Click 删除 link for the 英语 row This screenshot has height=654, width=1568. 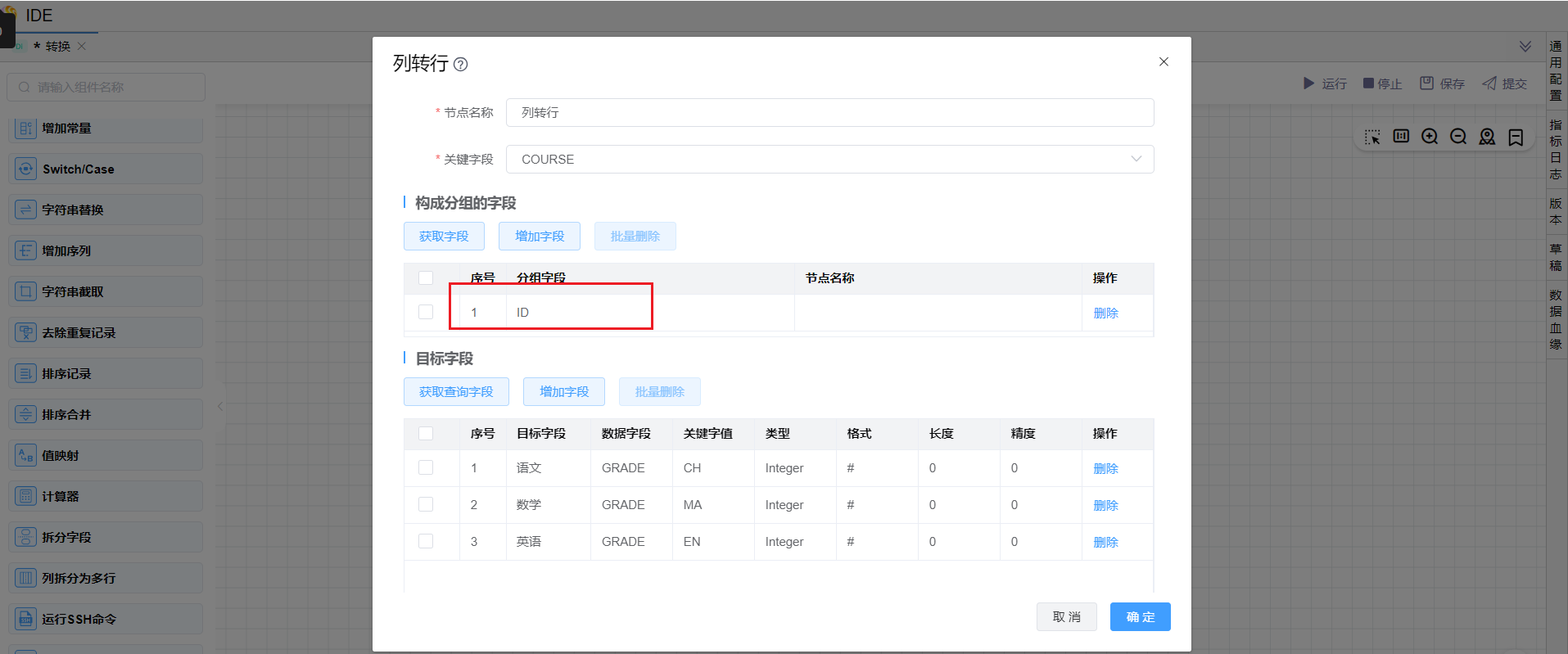coord(1105,542)
